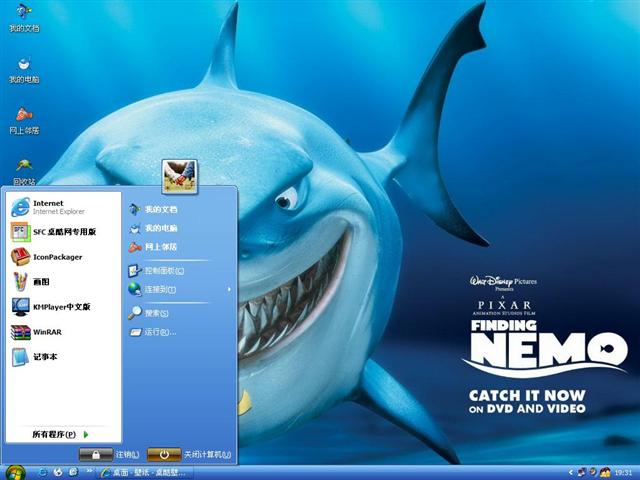Click 我的文档 desktop icon with the blue fish
This screenshot has height=480, width=640.
tap(24, 17)
